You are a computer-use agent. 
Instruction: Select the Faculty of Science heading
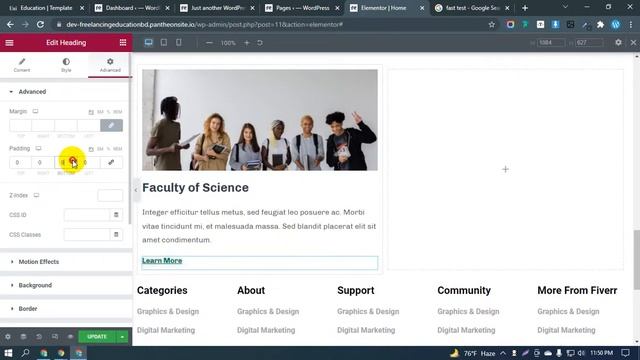pyautogui.click(x=195, y=188)
